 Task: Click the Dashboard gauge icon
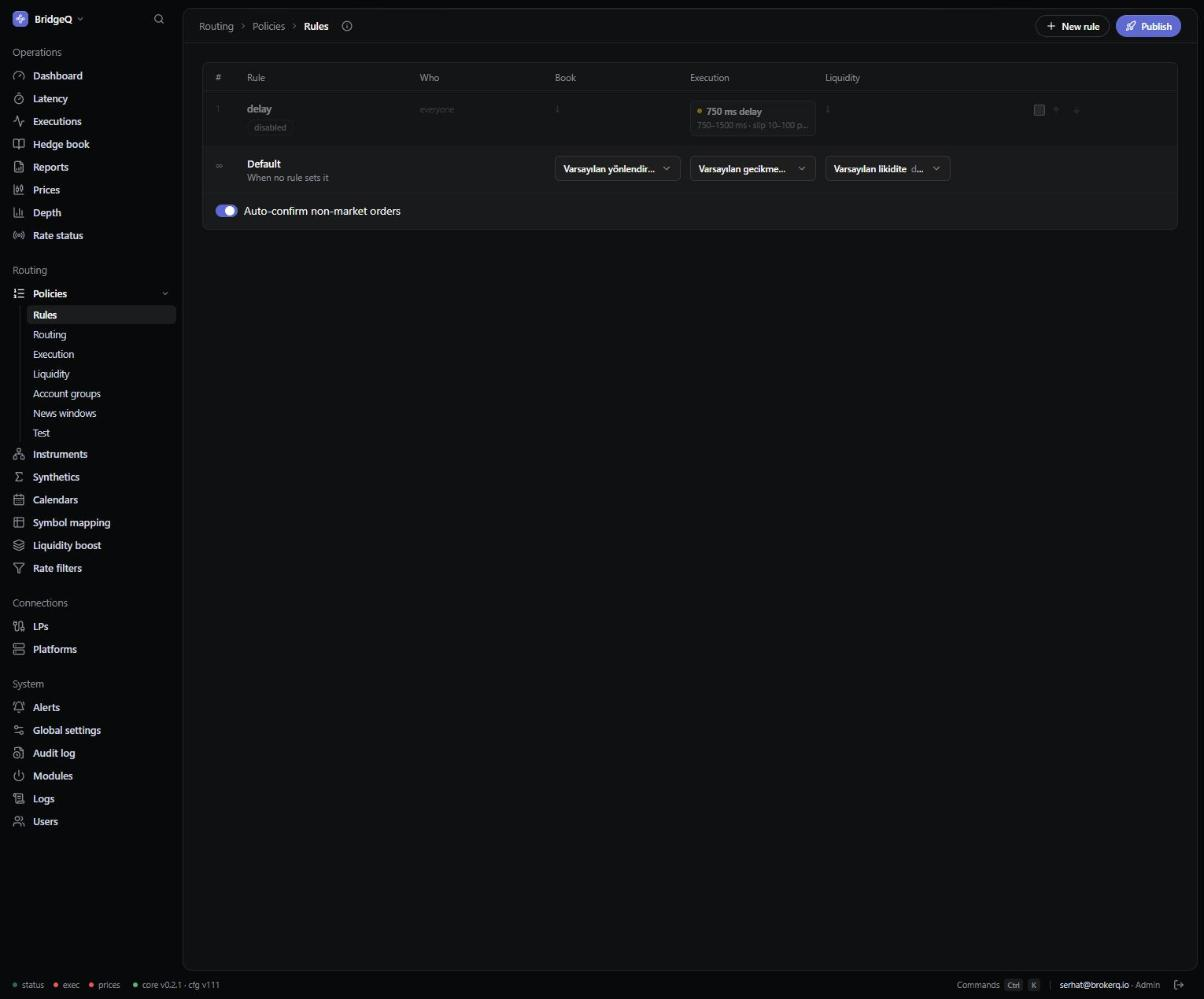pyautogui.click(x=19, y=76)
